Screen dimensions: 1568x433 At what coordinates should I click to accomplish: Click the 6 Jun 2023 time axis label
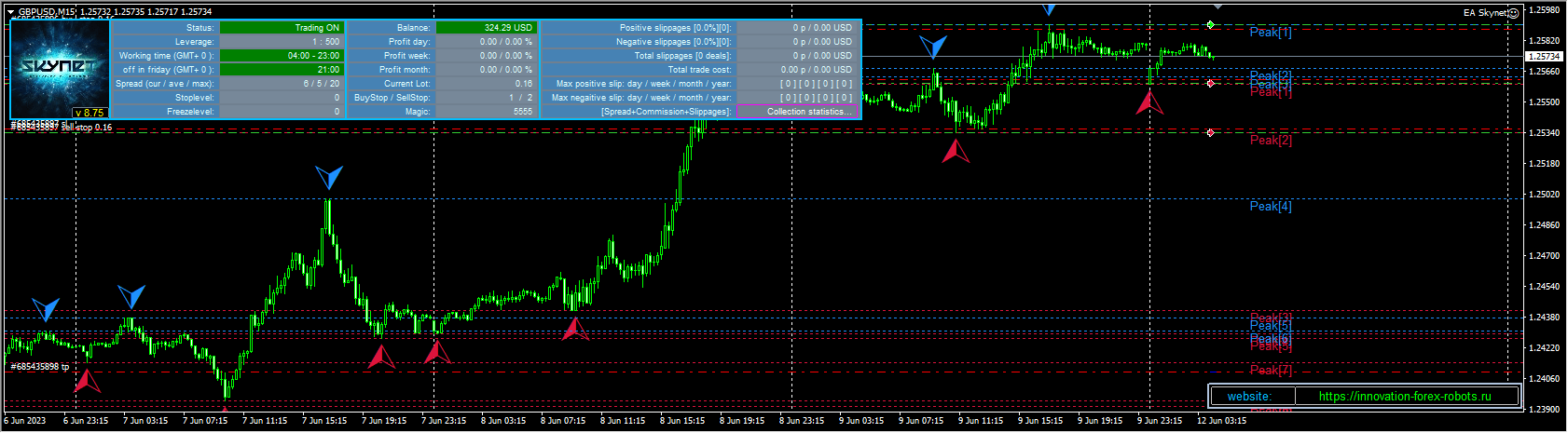tap(25, 421)
